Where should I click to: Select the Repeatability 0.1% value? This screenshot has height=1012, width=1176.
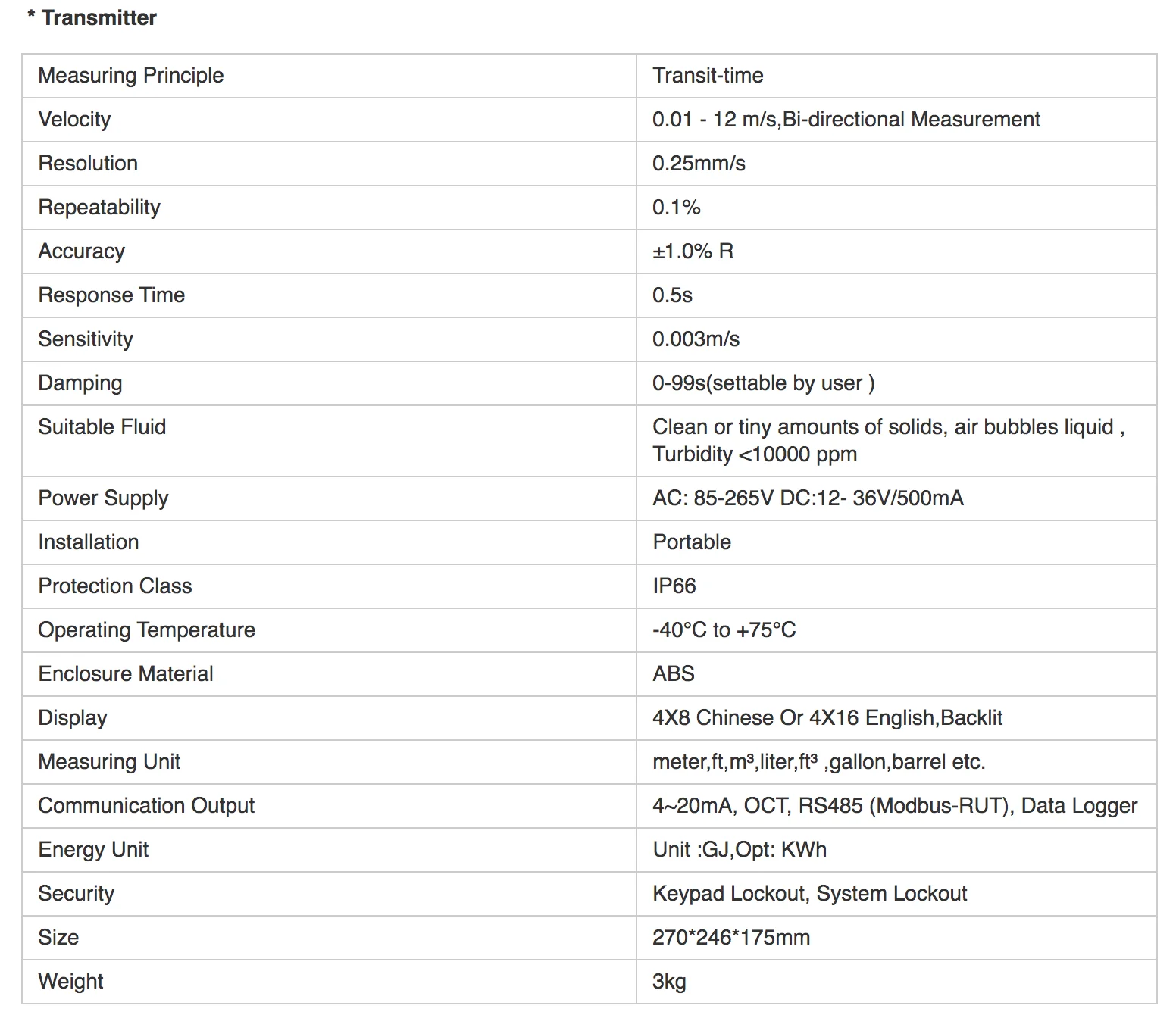pyautogui.click(x=676, y=208)
